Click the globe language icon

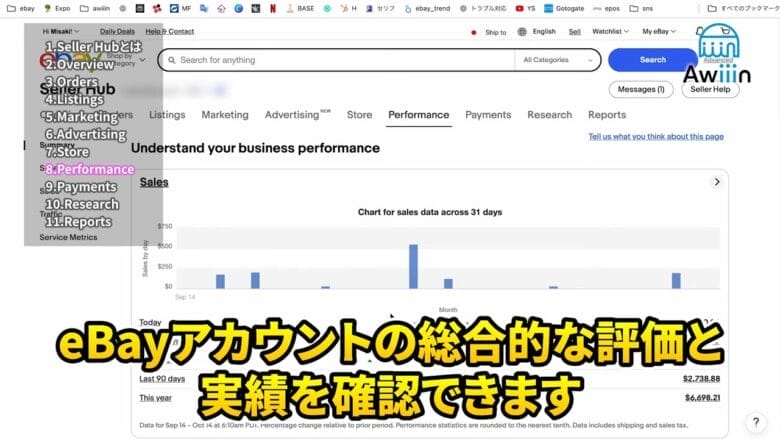click(x=522, y=32)
